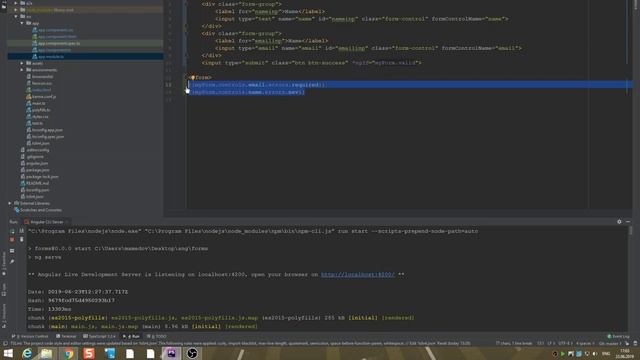Hide the Run tool window

click(x=628, y=222)
